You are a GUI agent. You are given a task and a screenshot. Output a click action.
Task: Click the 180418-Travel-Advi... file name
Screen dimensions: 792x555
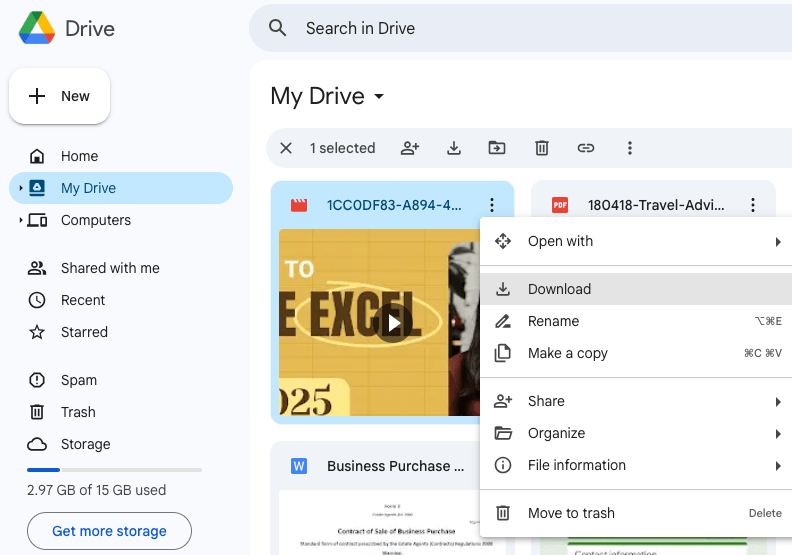pos(656,205)
